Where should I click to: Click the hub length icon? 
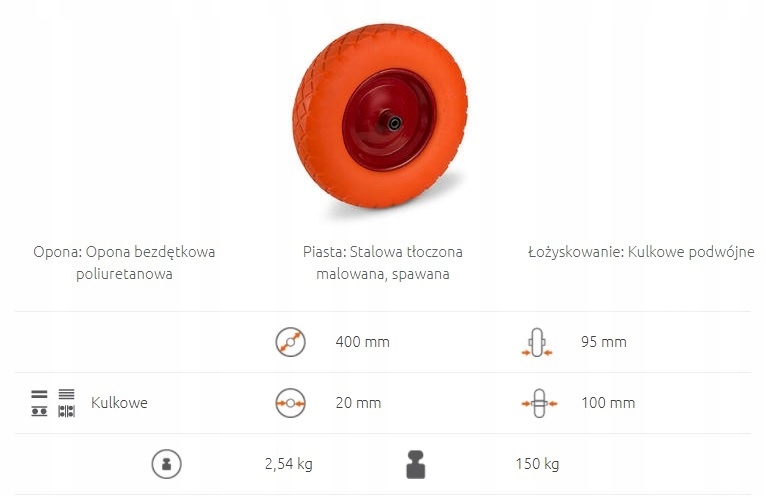pos(539,403)
